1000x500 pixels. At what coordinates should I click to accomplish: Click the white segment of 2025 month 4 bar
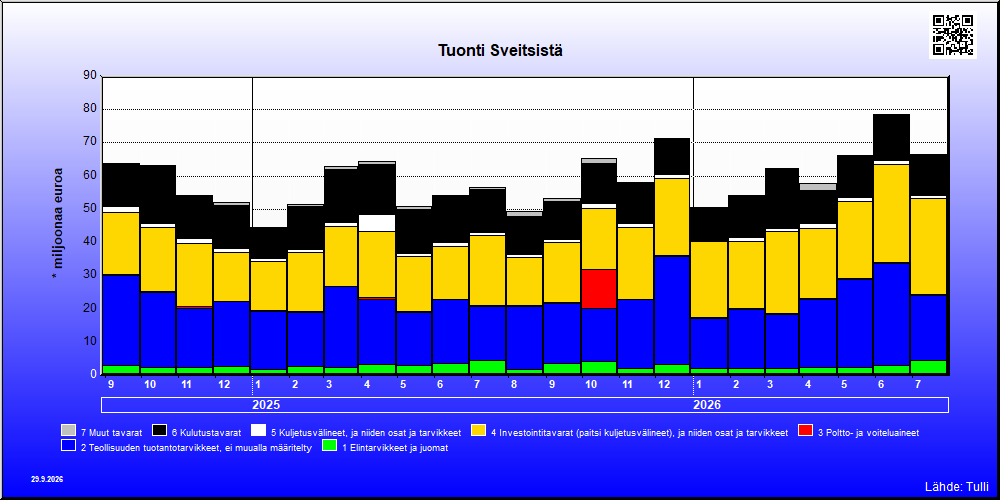point(377,223)
